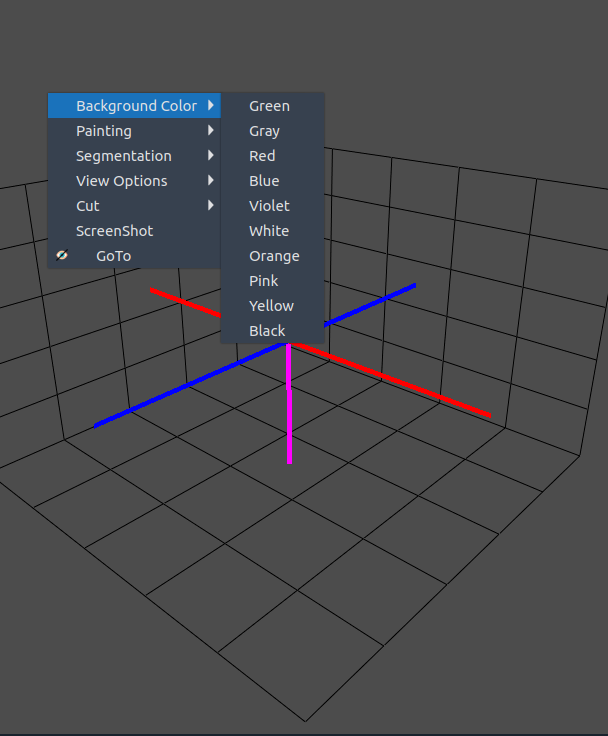Select GoTo in the context menu
Screen dimensions: 608x736
click(134, 256)
